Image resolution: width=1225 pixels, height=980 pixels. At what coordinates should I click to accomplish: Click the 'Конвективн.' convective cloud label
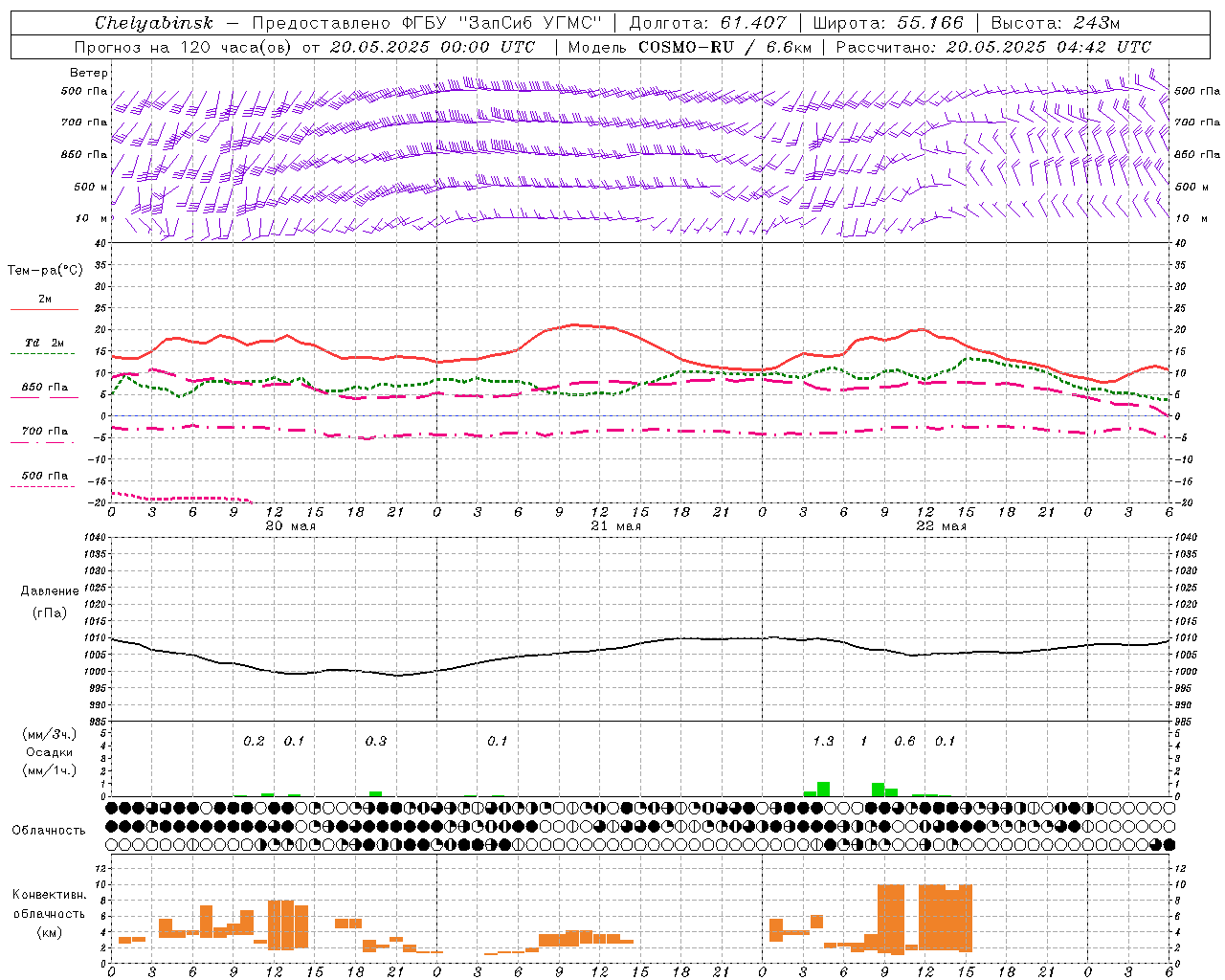tap(50, 895)
